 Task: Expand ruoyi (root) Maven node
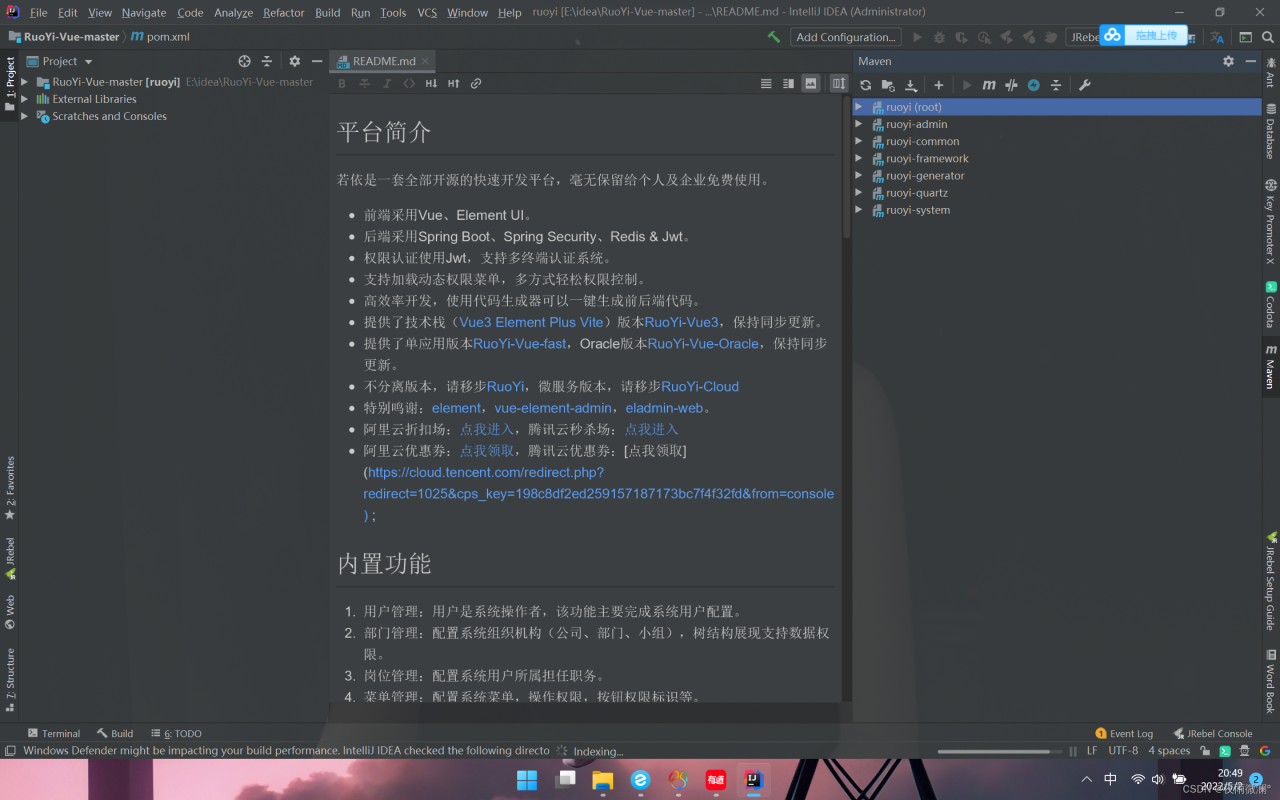point(859,107)
